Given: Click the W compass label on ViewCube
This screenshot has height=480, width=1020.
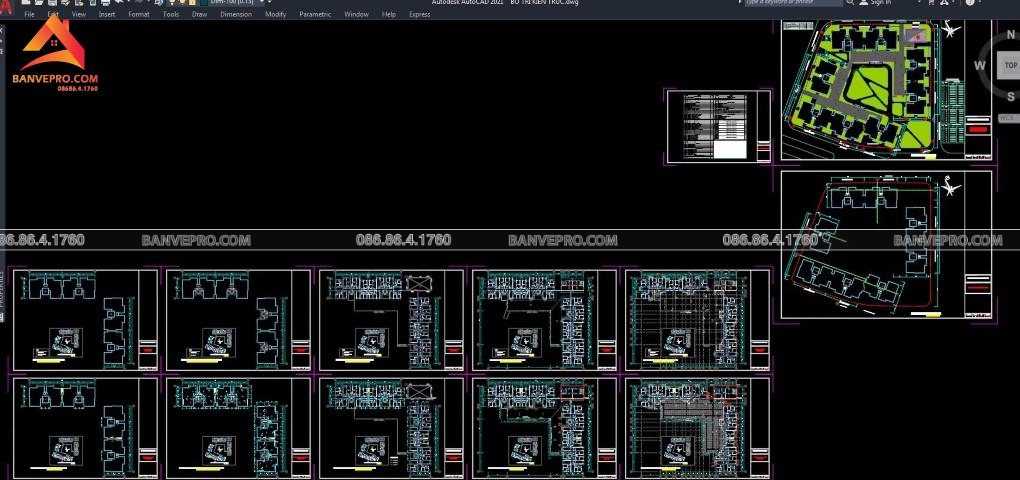Looking at the screenshot, I should click(980, 65).
